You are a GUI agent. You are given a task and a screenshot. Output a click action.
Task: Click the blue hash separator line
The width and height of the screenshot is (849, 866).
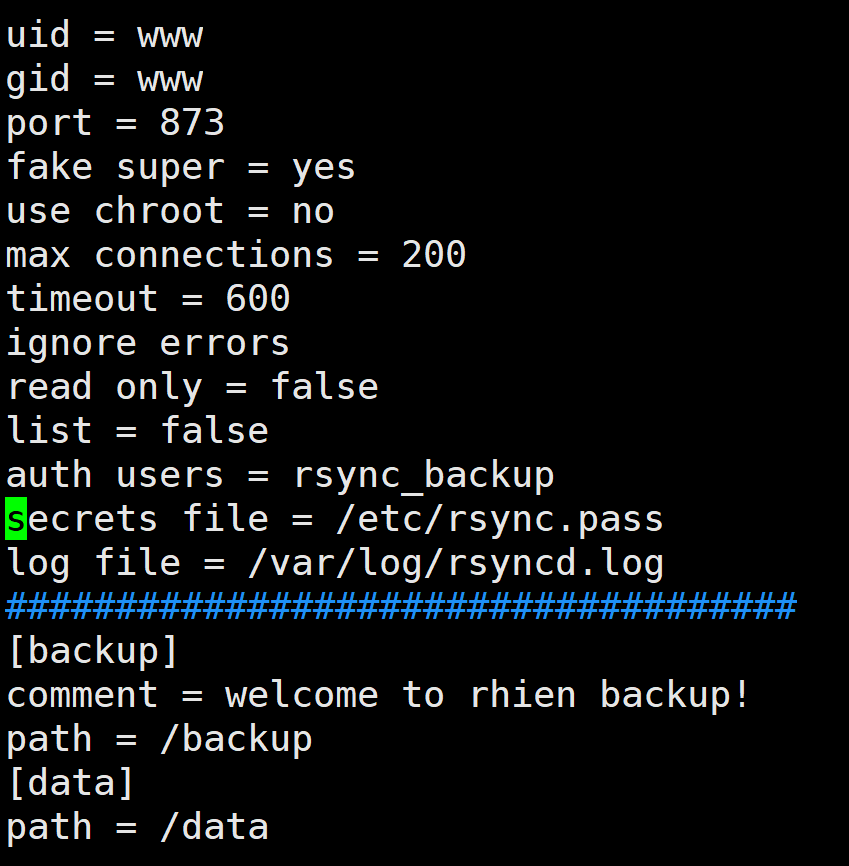pyautogui.click(x=401, y=606)
